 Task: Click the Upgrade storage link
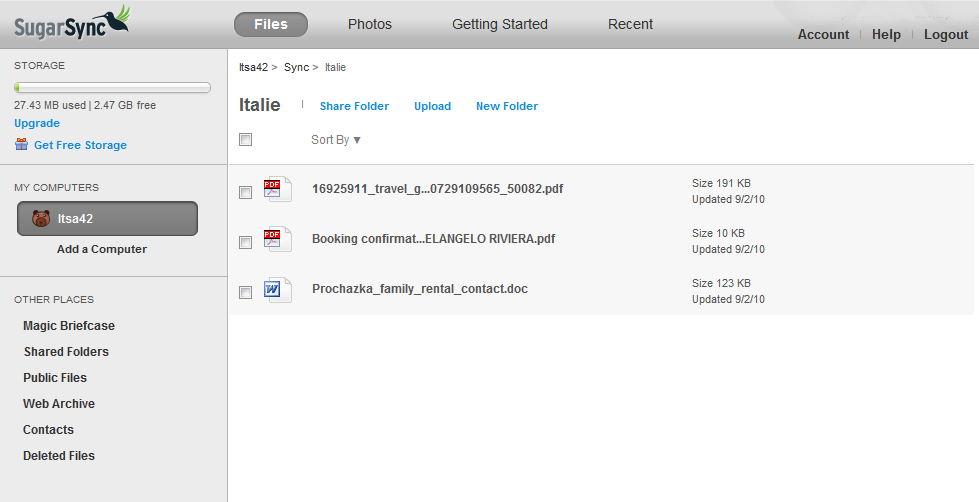click(x=37, y=123)
